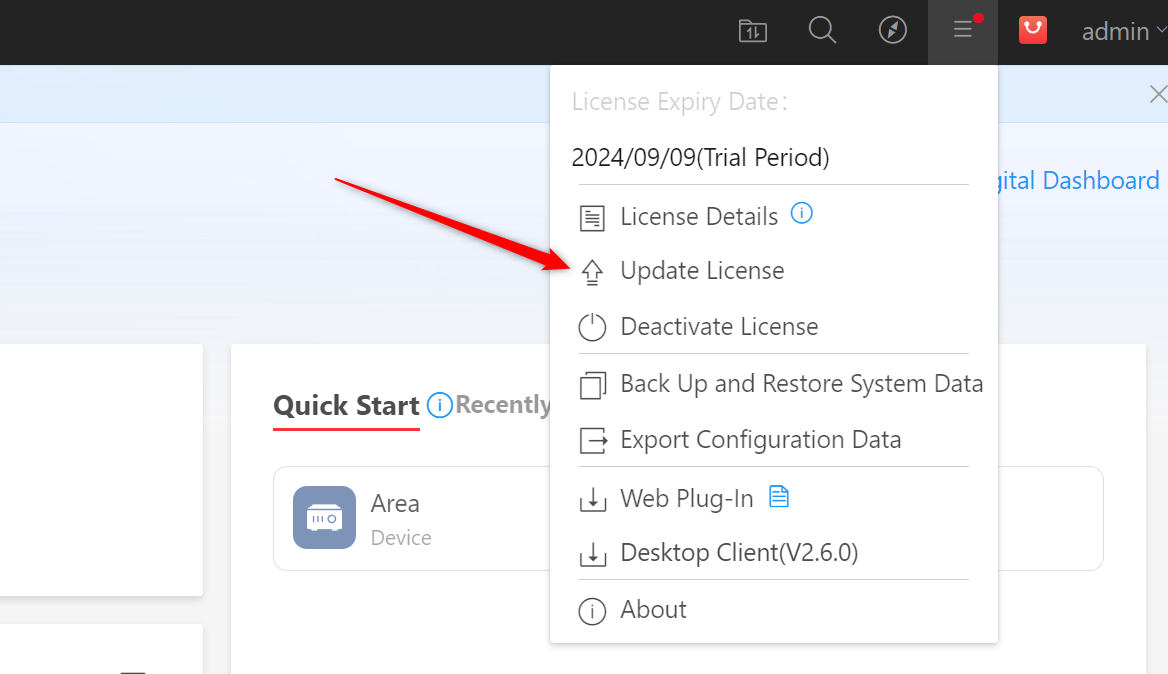
Task: Click the License Details info icon
Action: pos(801,213)
